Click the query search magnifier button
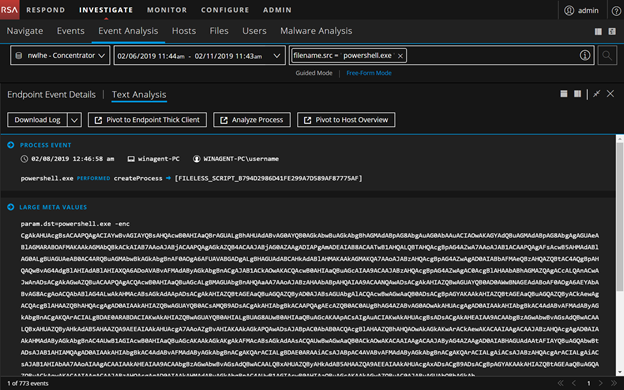 (x=607, y=55)
